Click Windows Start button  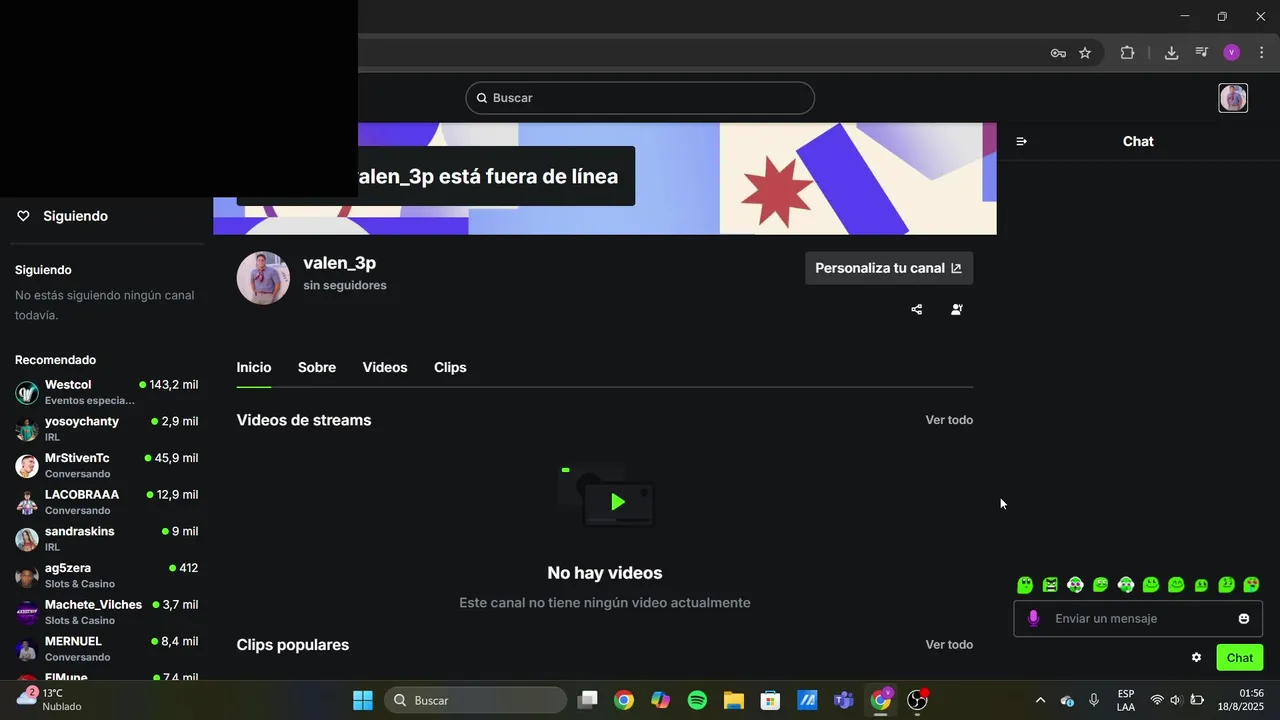363,700
